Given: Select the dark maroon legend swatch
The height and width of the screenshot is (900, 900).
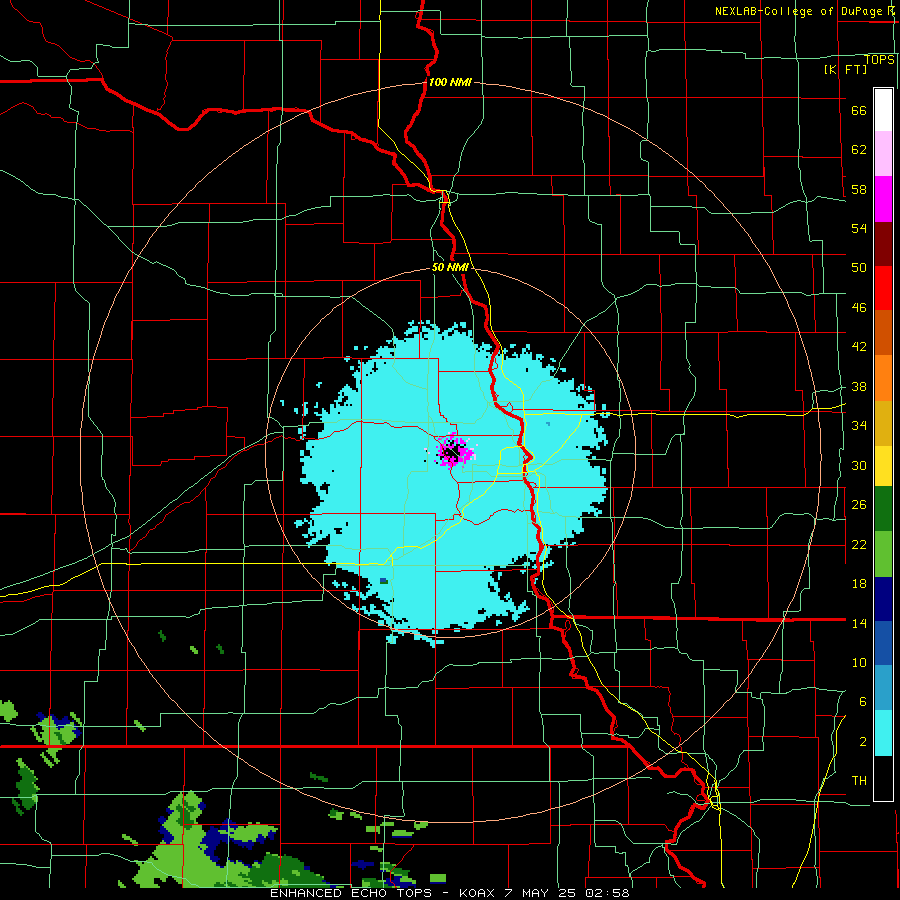Looking at the screenshot, I should (x=883, y=244).
